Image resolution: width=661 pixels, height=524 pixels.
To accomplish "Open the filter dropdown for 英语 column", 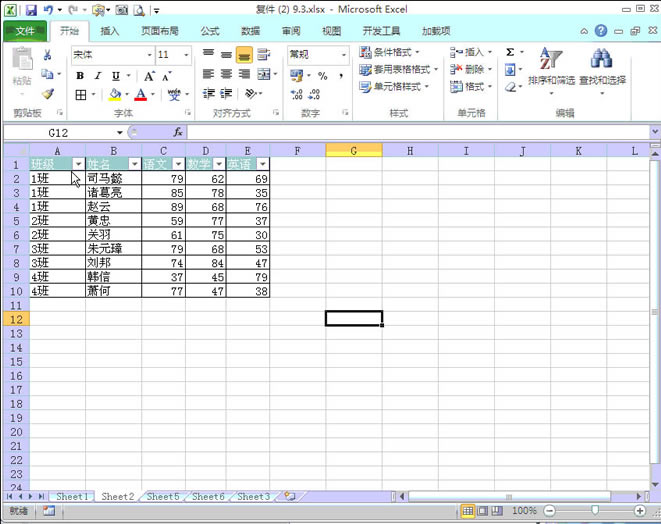I will (262, 164).
